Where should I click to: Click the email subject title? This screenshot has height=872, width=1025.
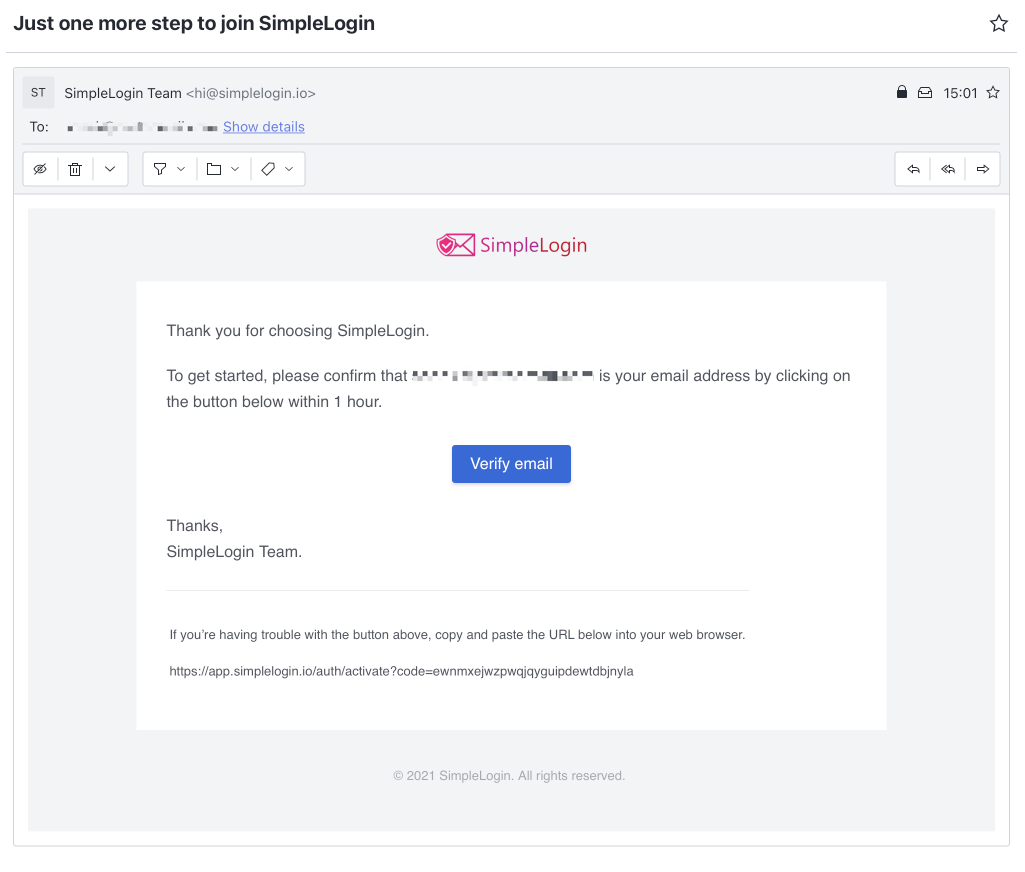[194, 24]
